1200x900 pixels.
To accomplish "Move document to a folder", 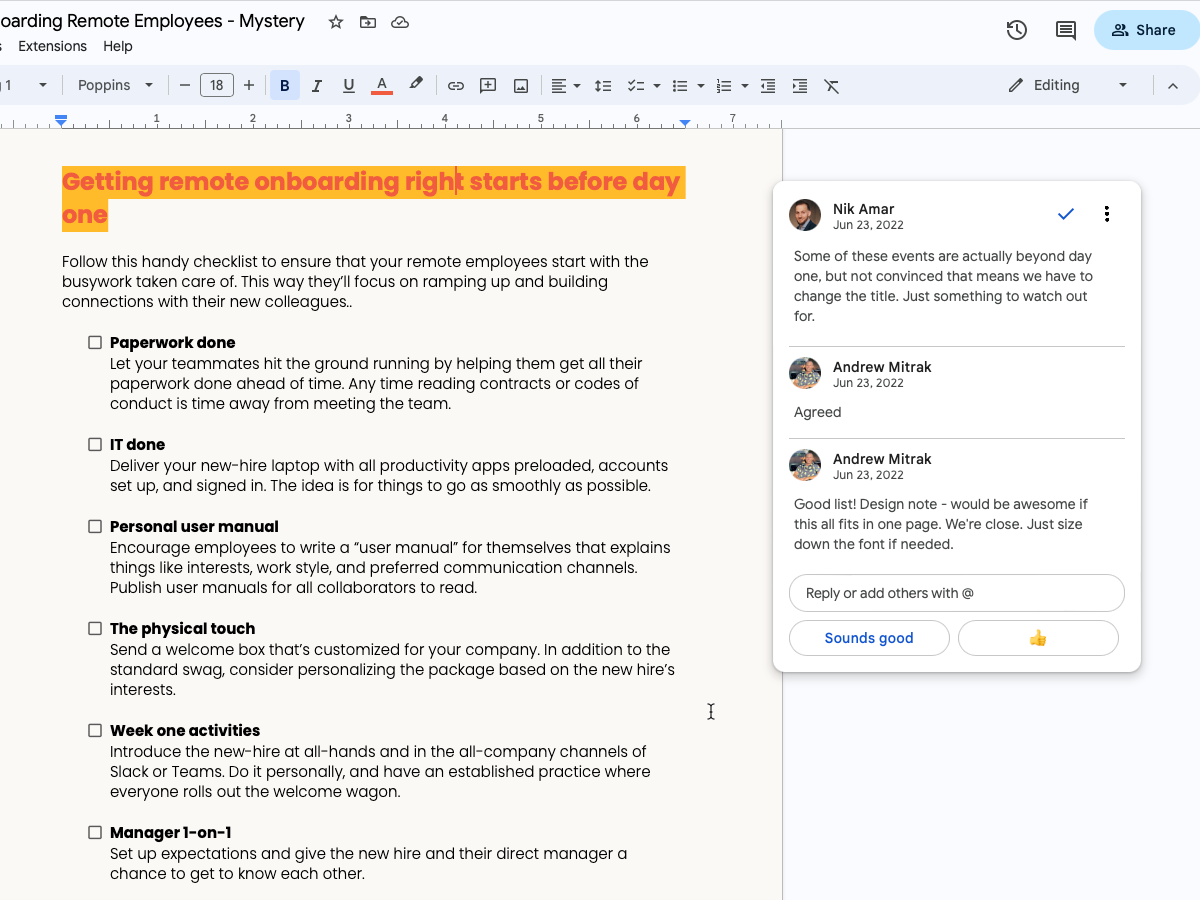I will pos(368,22).
